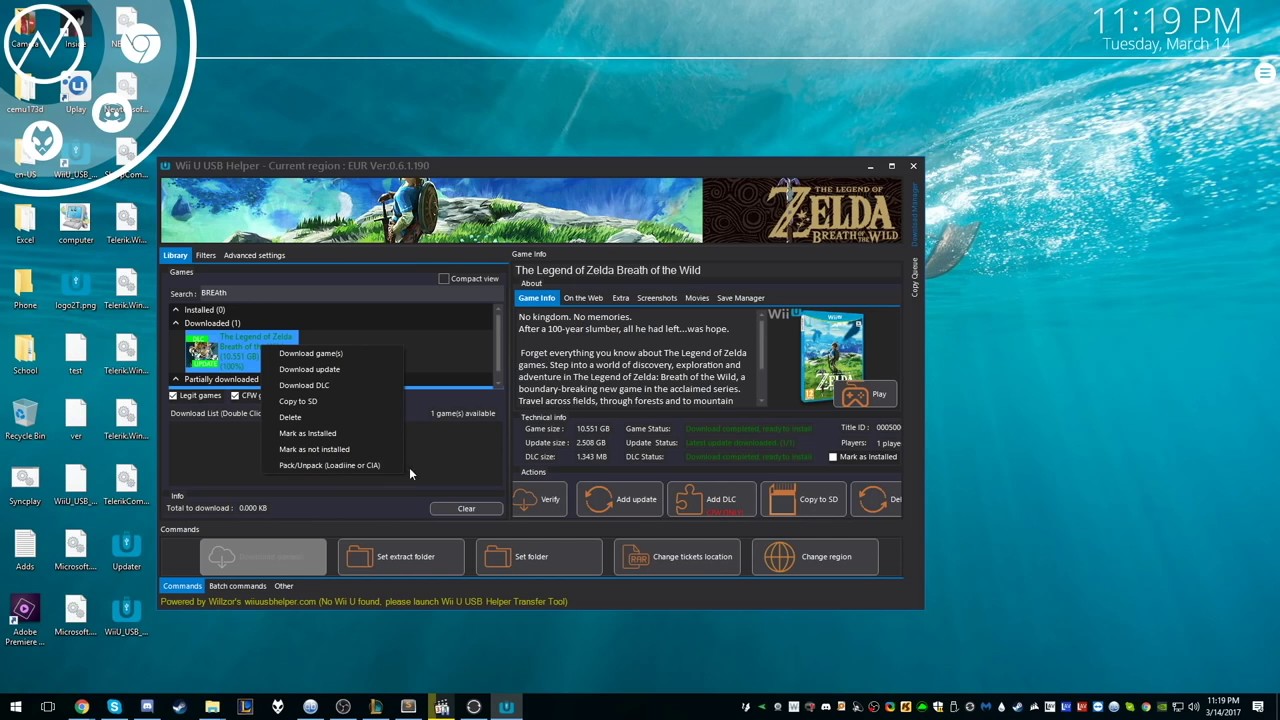
Task: Click Change tickets location command
Action: [x=677, y=557]
